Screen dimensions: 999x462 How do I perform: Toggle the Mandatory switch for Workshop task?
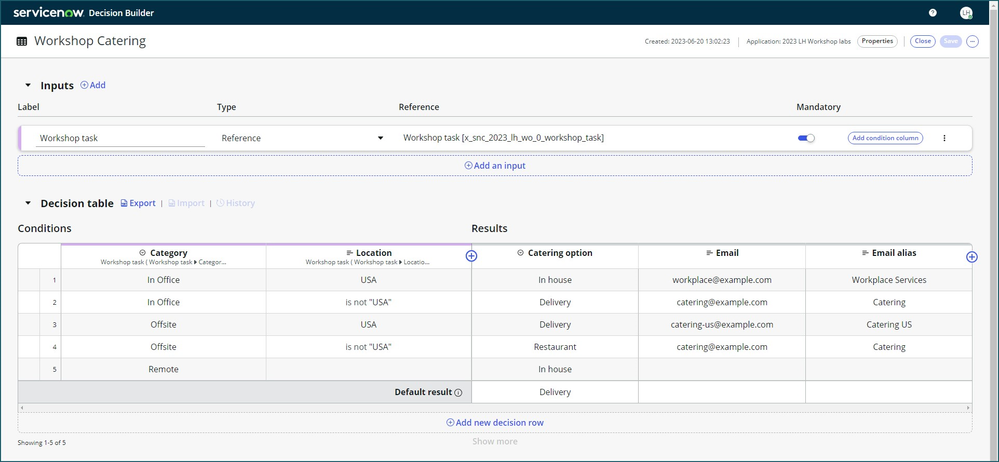(x=806, y=138)
